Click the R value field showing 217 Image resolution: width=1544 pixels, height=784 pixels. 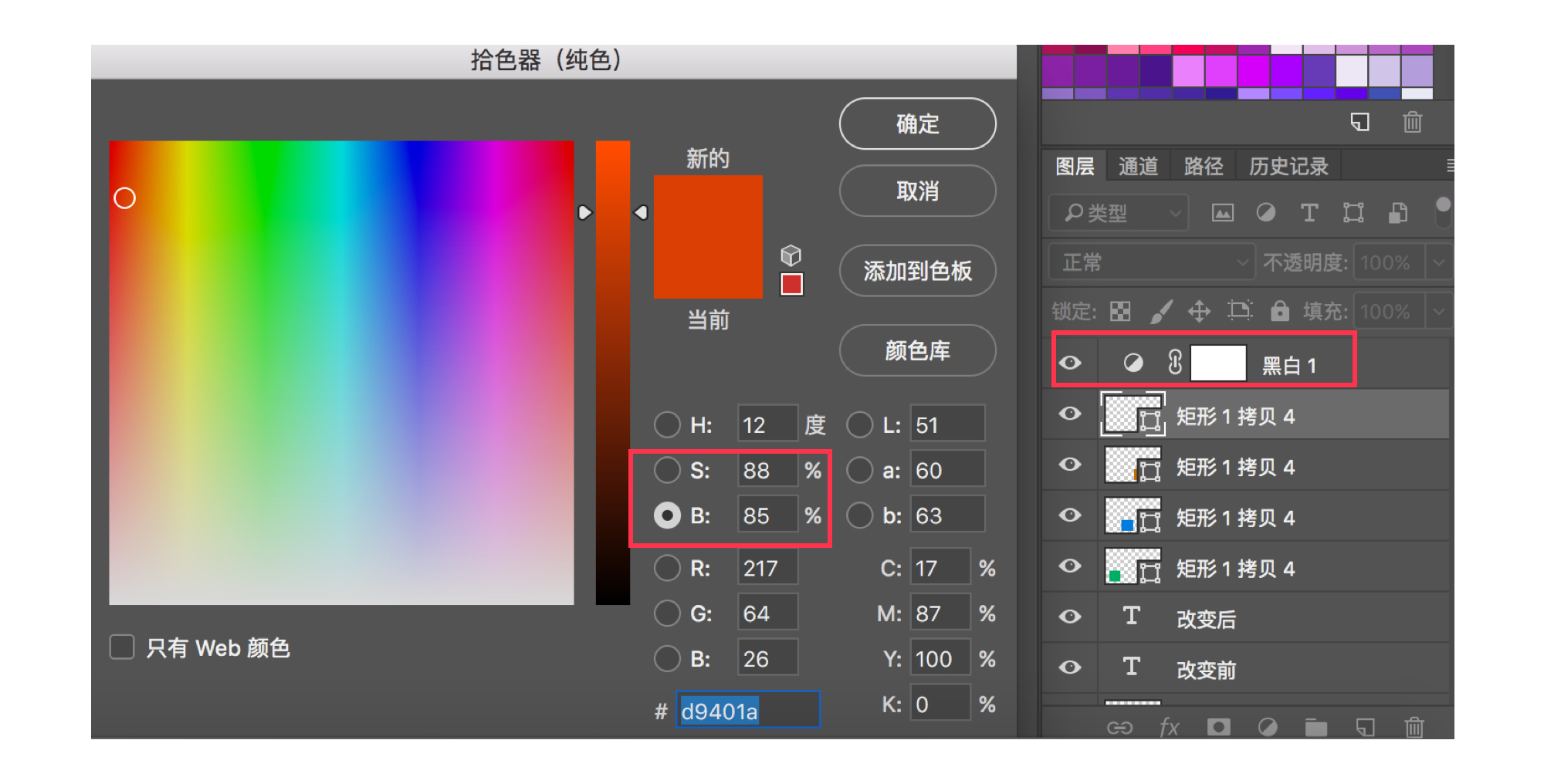pos(767,568)
